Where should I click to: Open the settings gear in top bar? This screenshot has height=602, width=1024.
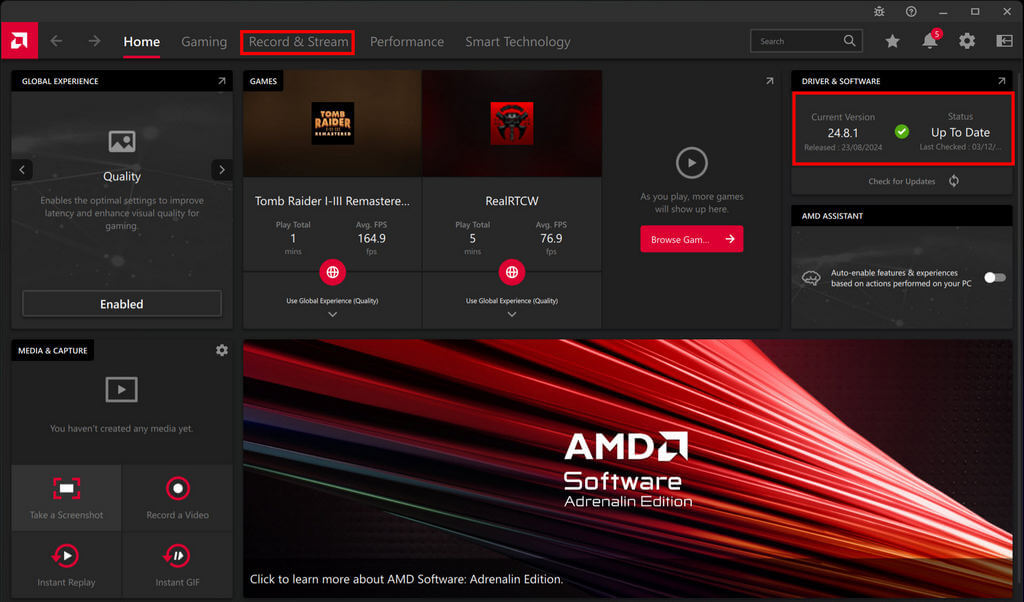point(966,42)
